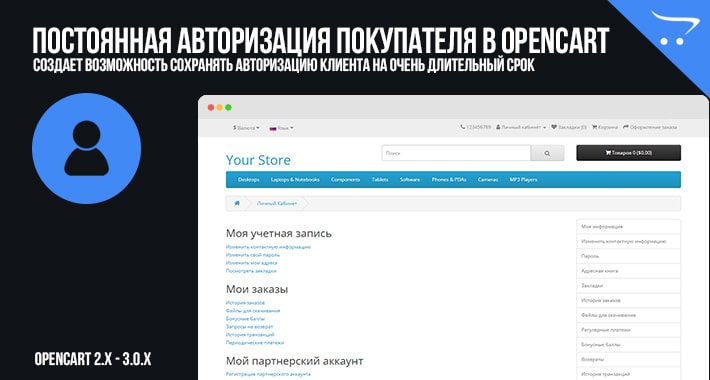The image size is (710, 380).
Task: Select the Phones & PDAs menu item
Action: pyautogui.click(x=449, y=180)
